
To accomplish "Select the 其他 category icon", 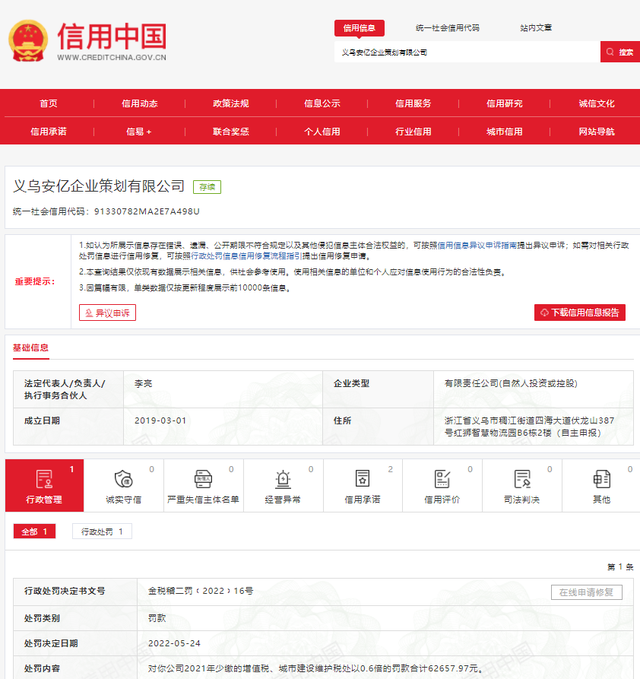I will 601,480.
